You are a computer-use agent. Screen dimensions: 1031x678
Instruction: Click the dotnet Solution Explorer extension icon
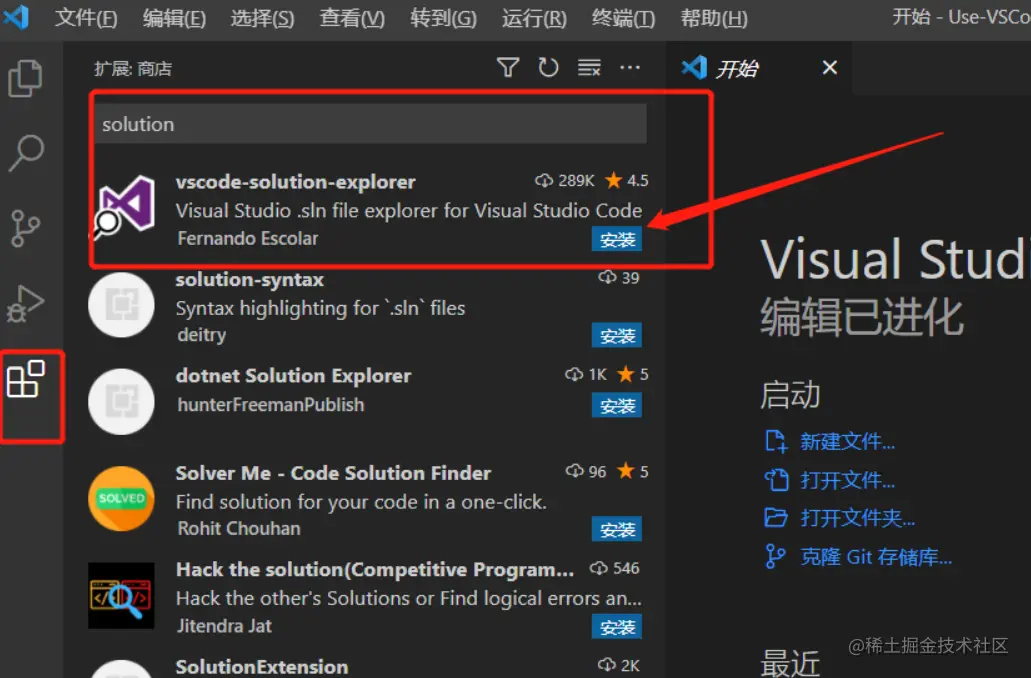[x=122, y=402]
